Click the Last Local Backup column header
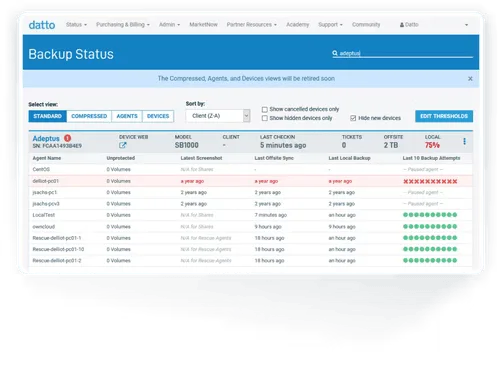The height and width of the screenshot is (367, 502). tap(349, 158)
